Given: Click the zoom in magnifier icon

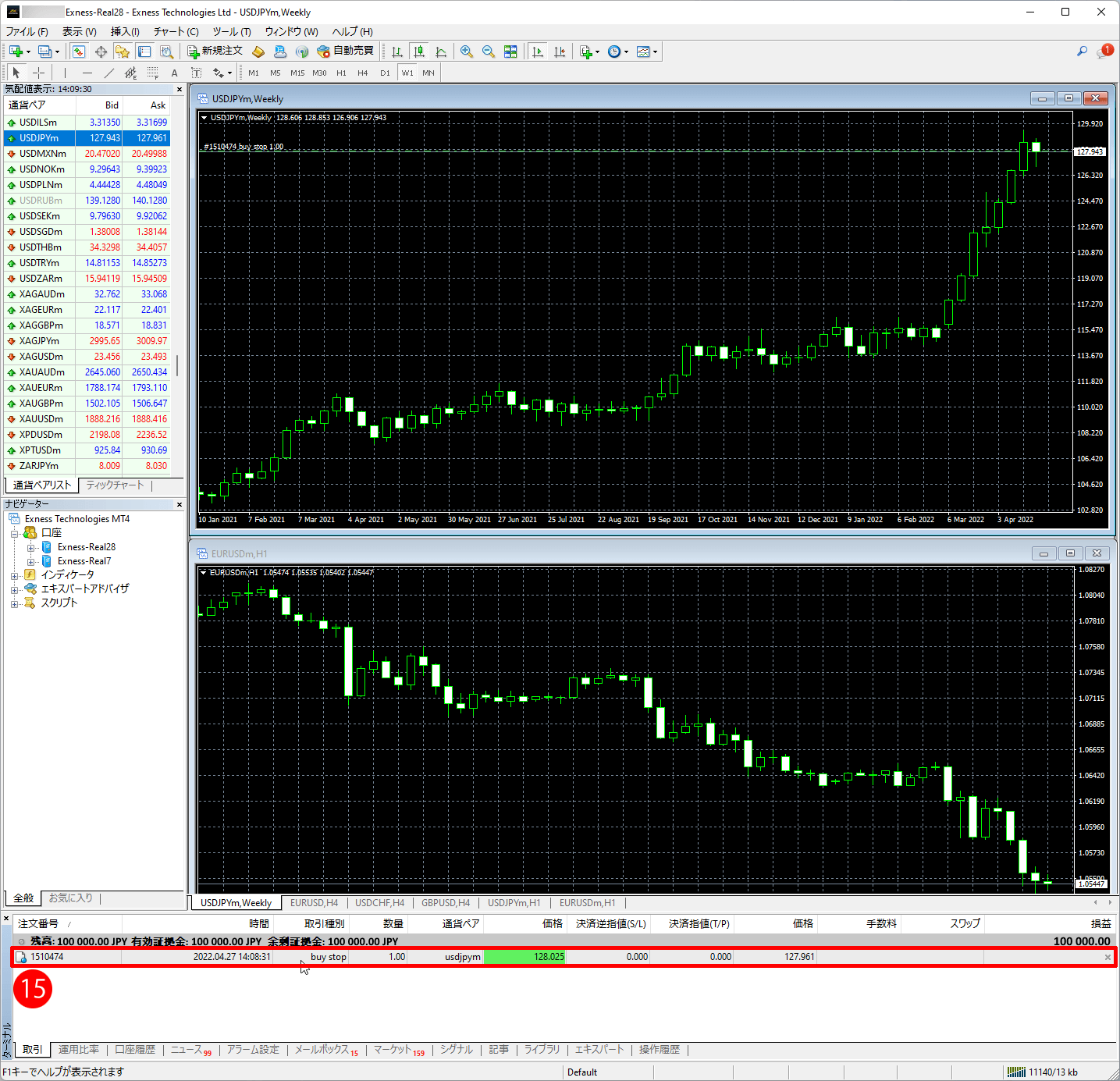Looking at the screenshot, I should 467,52.
